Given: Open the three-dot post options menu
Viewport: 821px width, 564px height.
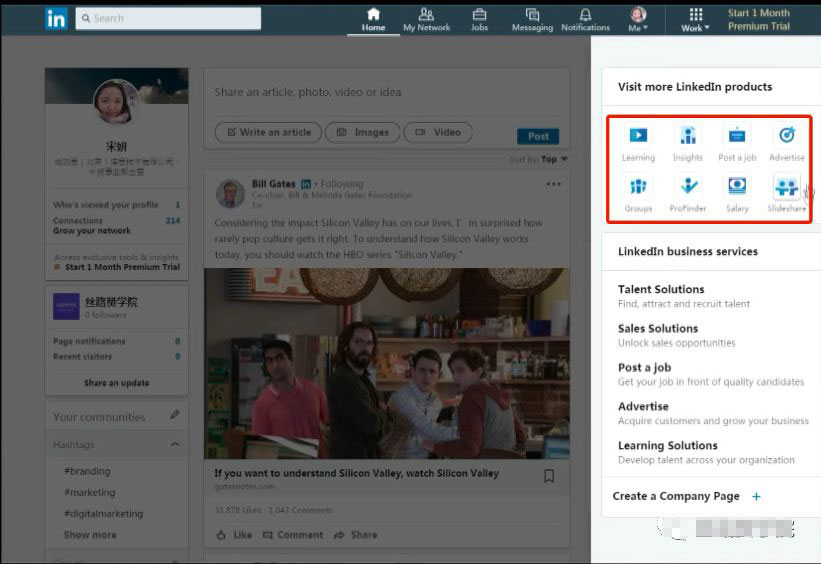Looking at the screenshot, I should coord(553,184).
